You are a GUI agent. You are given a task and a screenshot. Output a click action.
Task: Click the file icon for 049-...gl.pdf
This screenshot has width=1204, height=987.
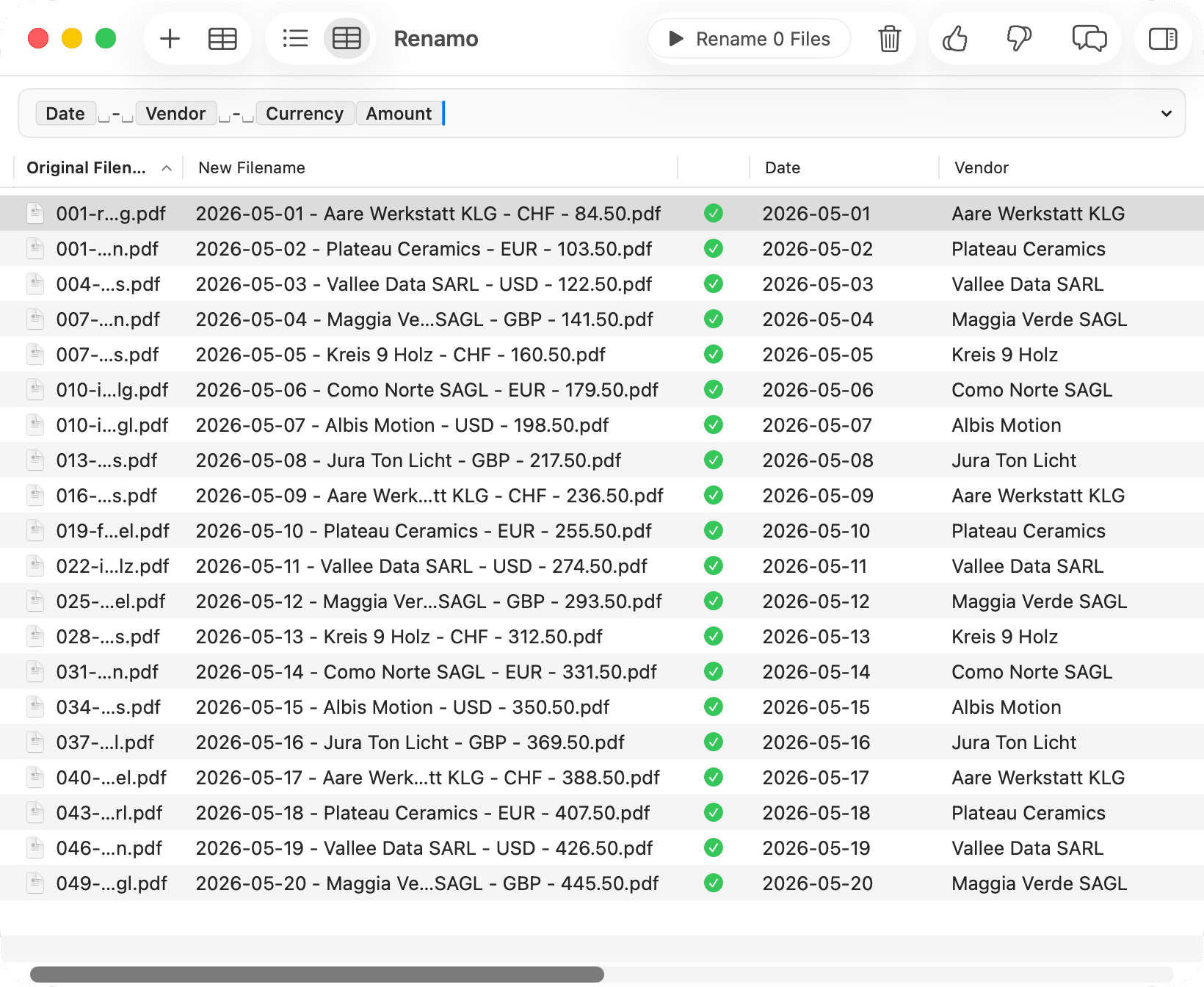tap(35, 883)
